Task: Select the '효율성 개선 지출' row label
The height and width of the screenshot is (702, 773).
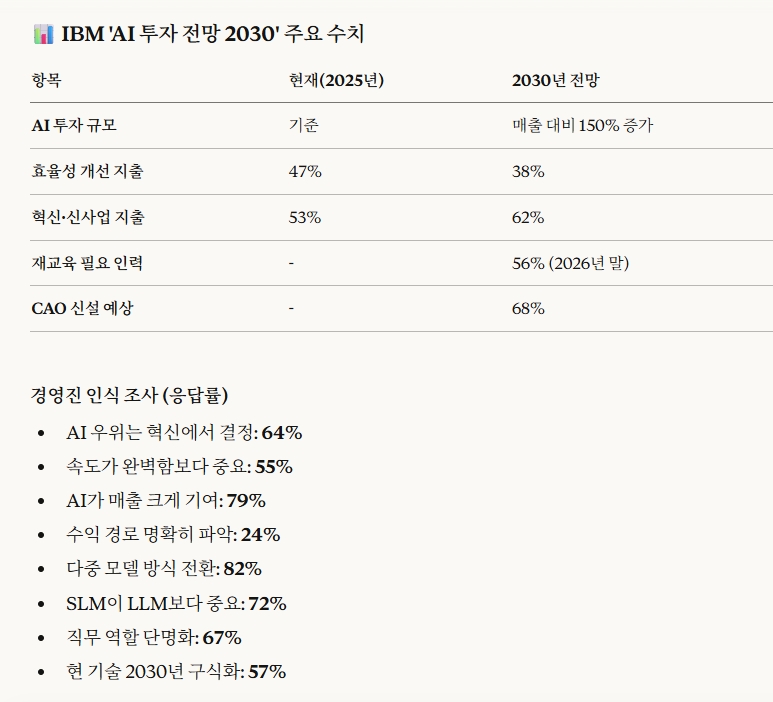Action: click(87, 172)
